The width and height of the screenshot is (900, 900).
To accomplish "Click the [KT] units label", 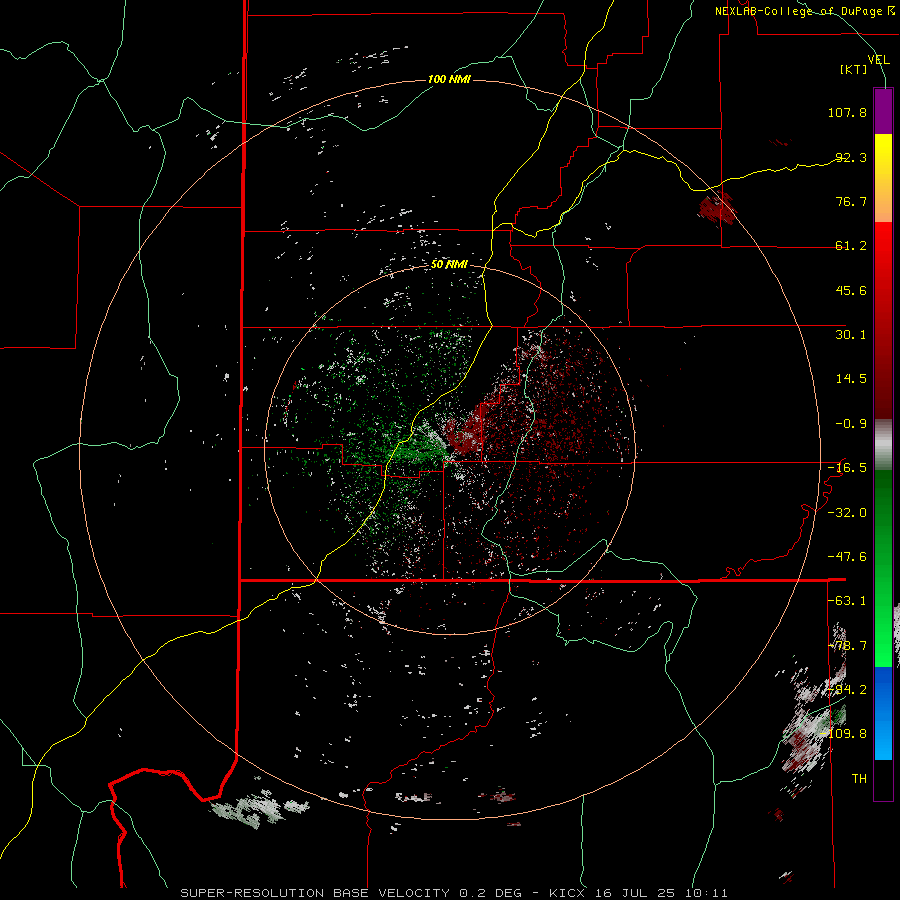I will [854, 69].
